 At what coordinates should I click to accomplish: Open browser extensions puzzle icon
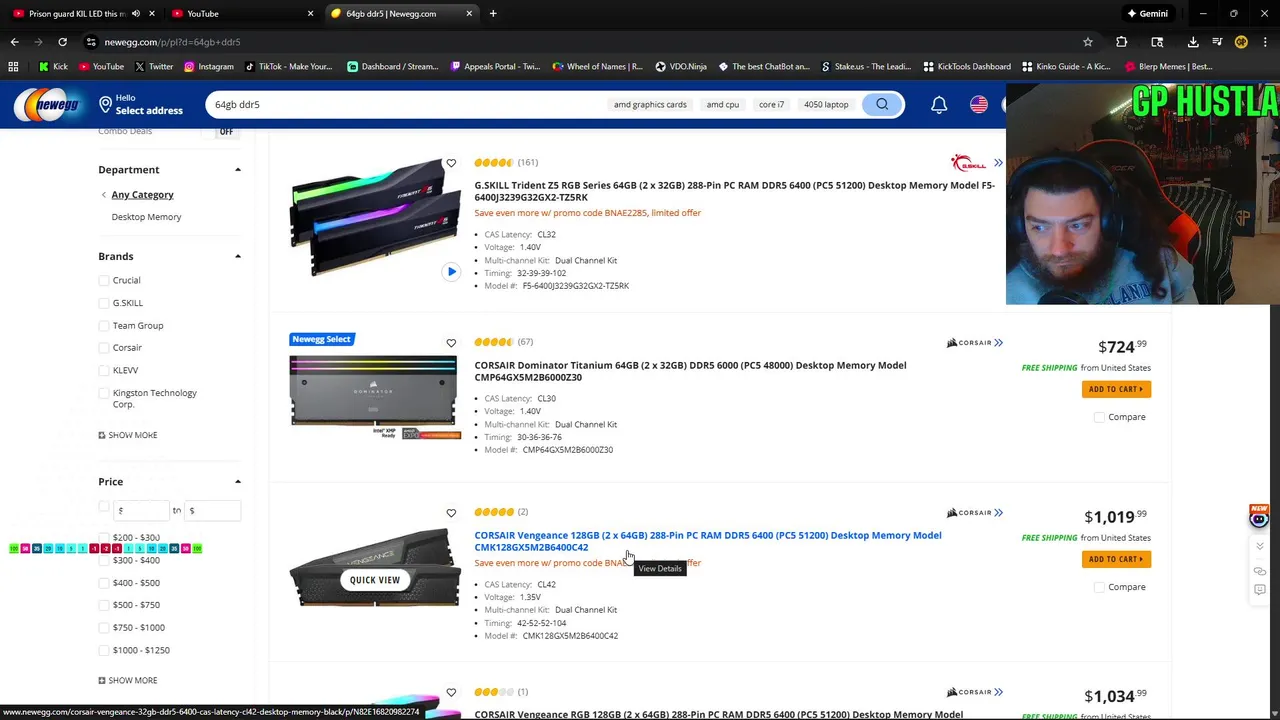click(x=1121, y=42)
